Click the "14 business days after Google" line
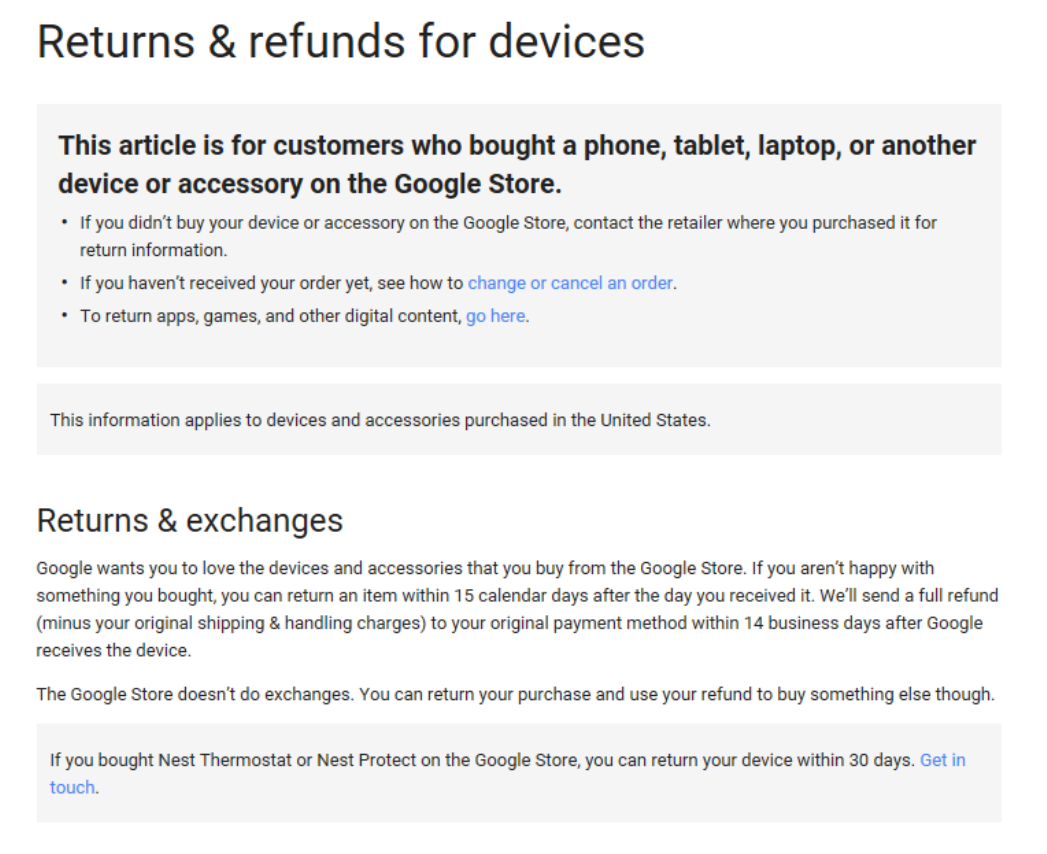Image resolution: width=1047 pixels, height=854 pixels. 509,623
